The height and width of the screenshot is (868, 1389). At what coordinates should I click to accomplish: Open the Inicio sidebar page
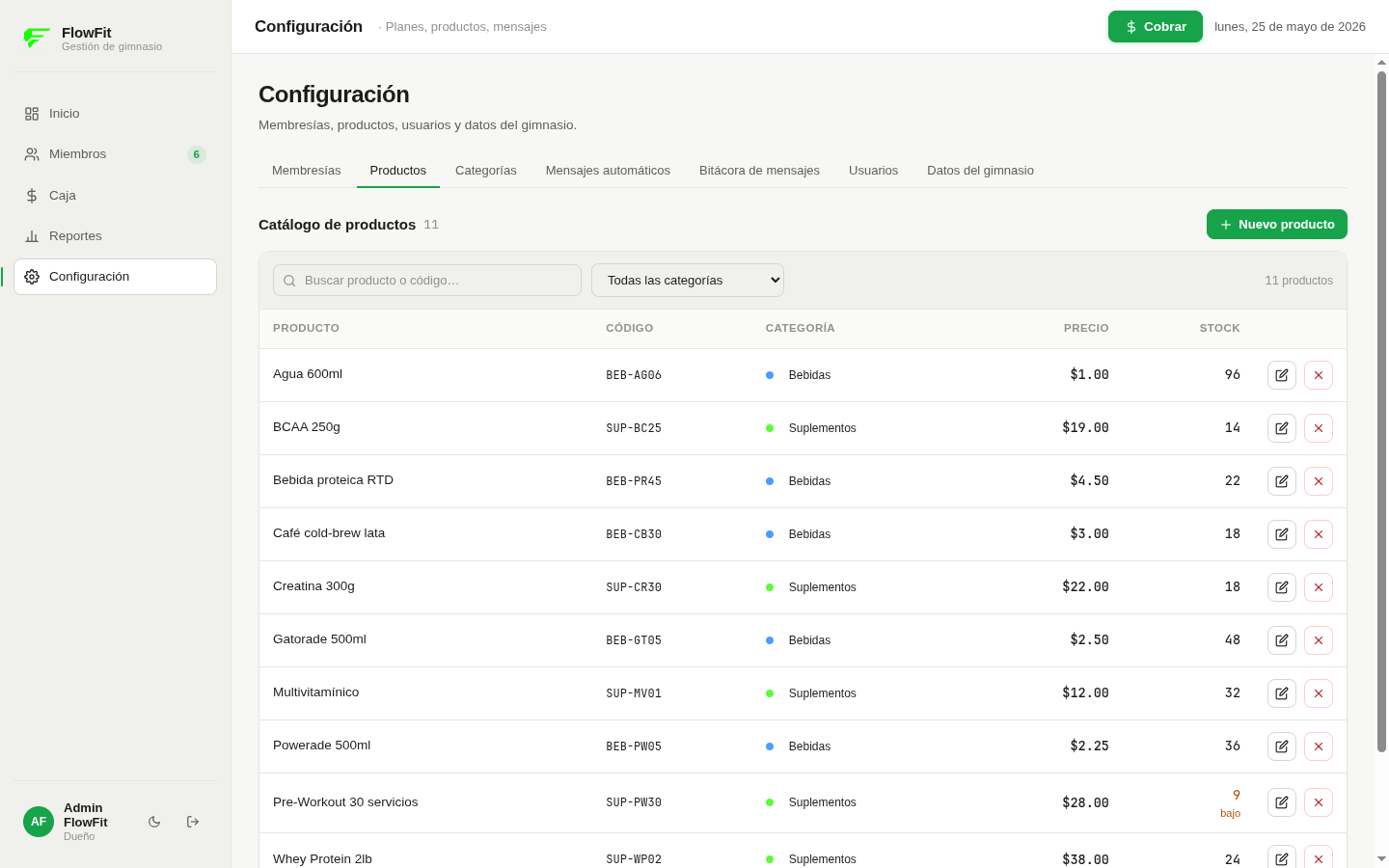click(x=115, y=114)
